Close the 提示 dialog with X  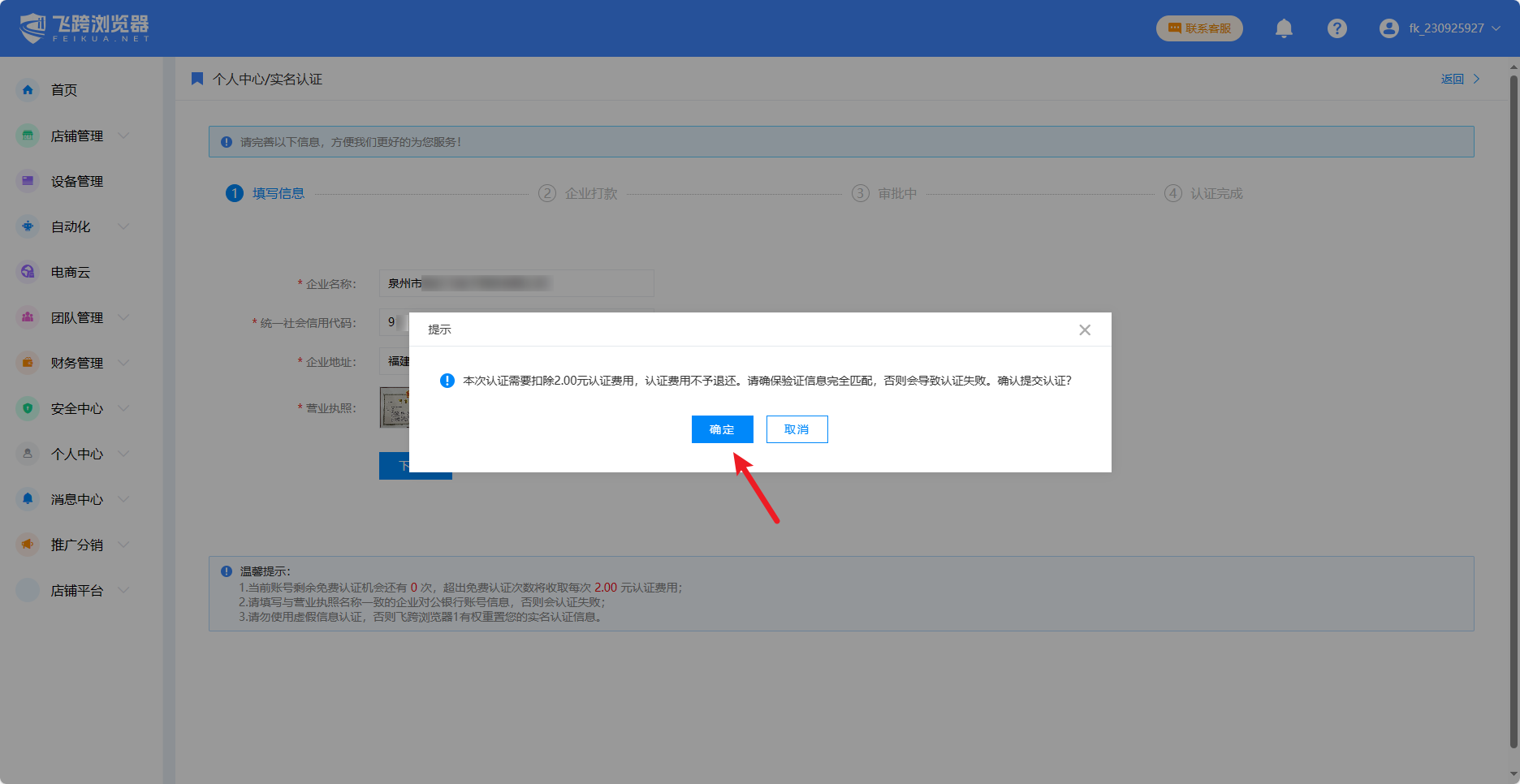(1084, 330)
